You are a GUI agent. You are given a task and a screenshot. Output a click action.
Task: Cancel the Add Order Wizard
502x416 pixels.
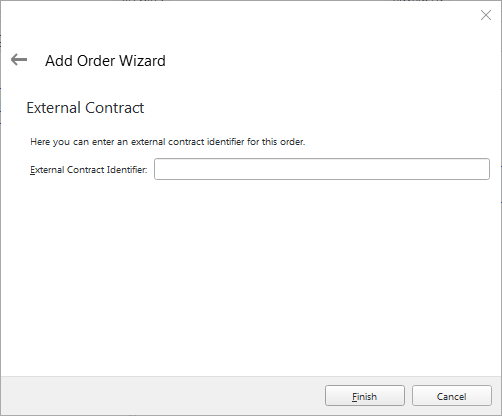pyautogui.click(x=452, y=396)
